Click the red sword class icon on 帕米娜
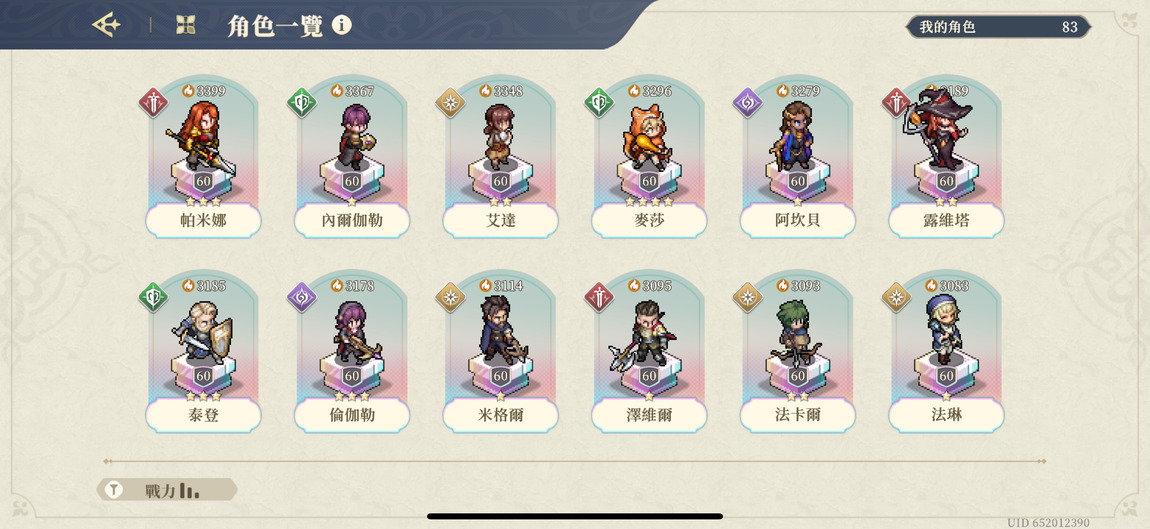The image size is (1150, 529). (153, 102)
